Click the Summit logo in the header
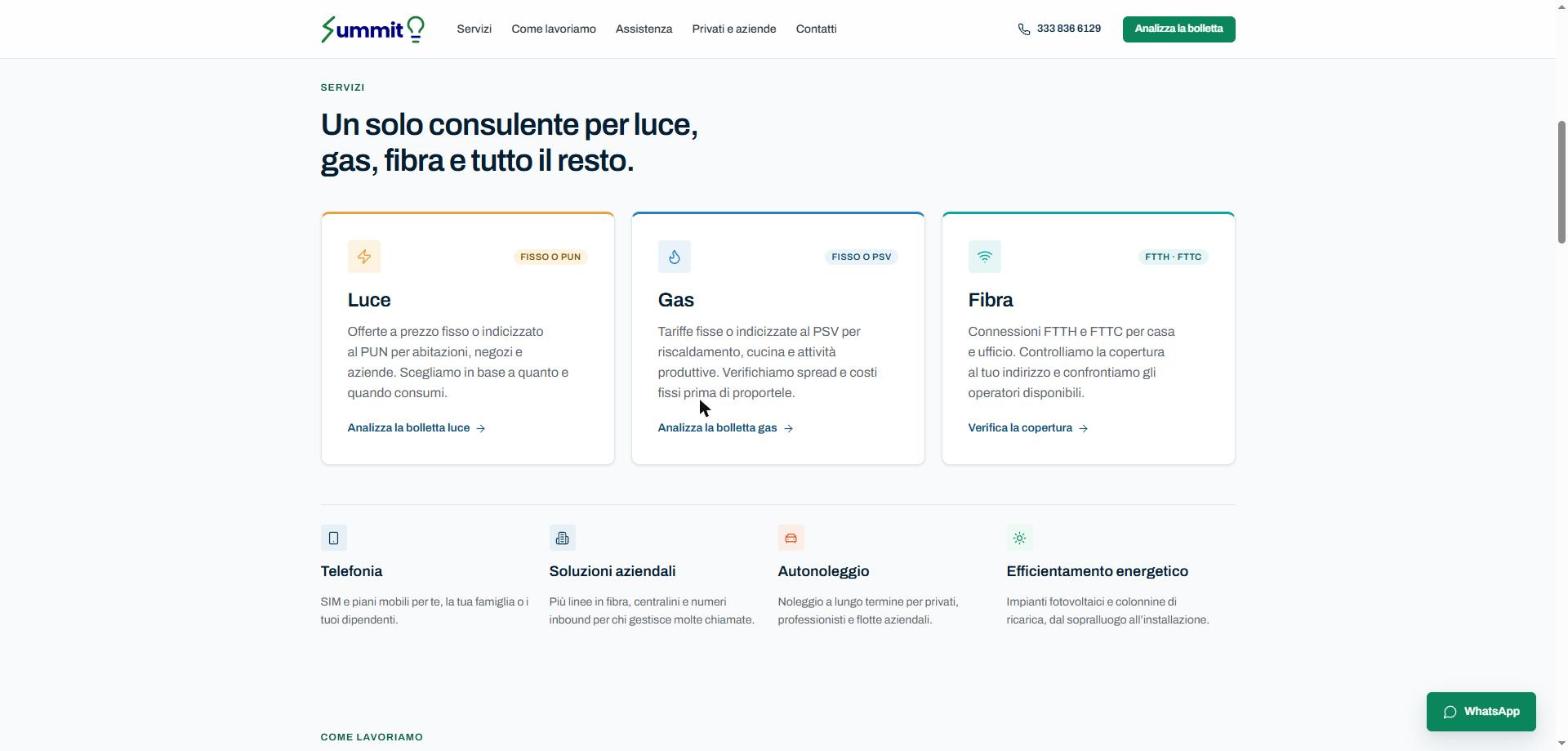The width and height of the screenshot is (1568, 751). tap(372, 29)
